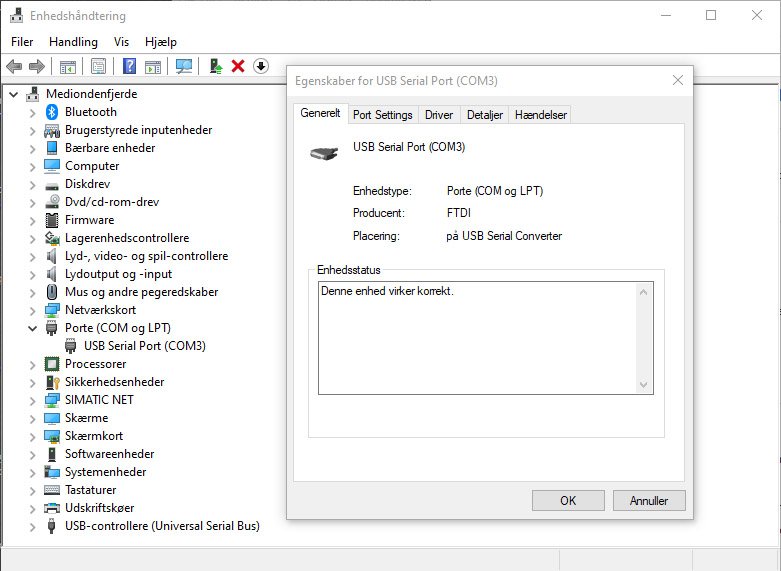This screenshot has width=781, height=571.
Task: Select the Generelt tab
Action: pos(320,113)
